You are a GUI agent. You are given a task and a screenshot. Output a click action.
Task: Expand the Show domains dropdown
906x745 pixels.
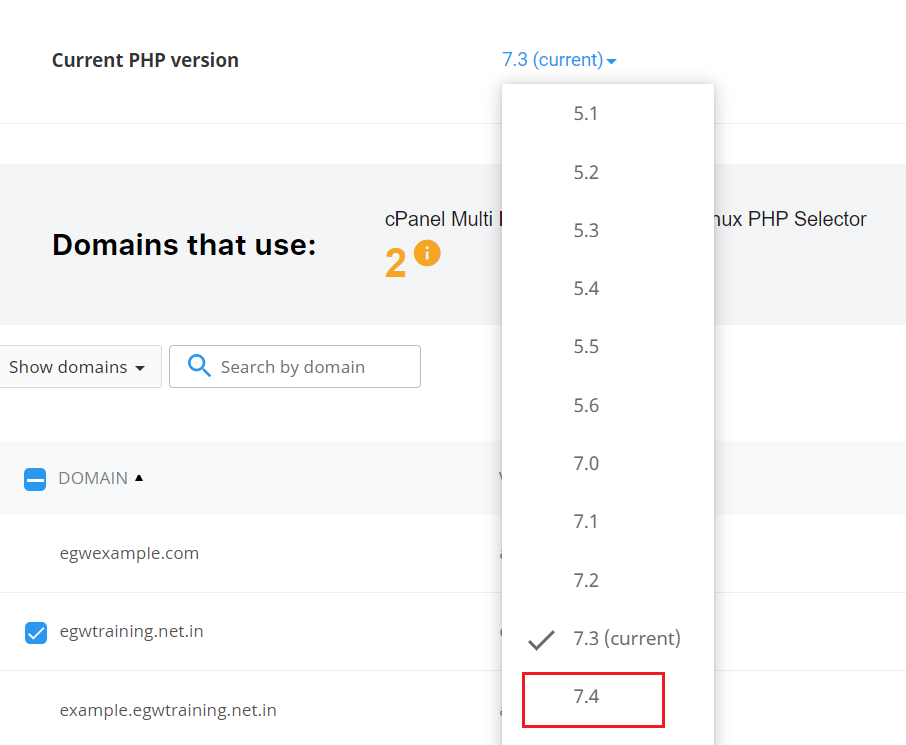point(77,367)
